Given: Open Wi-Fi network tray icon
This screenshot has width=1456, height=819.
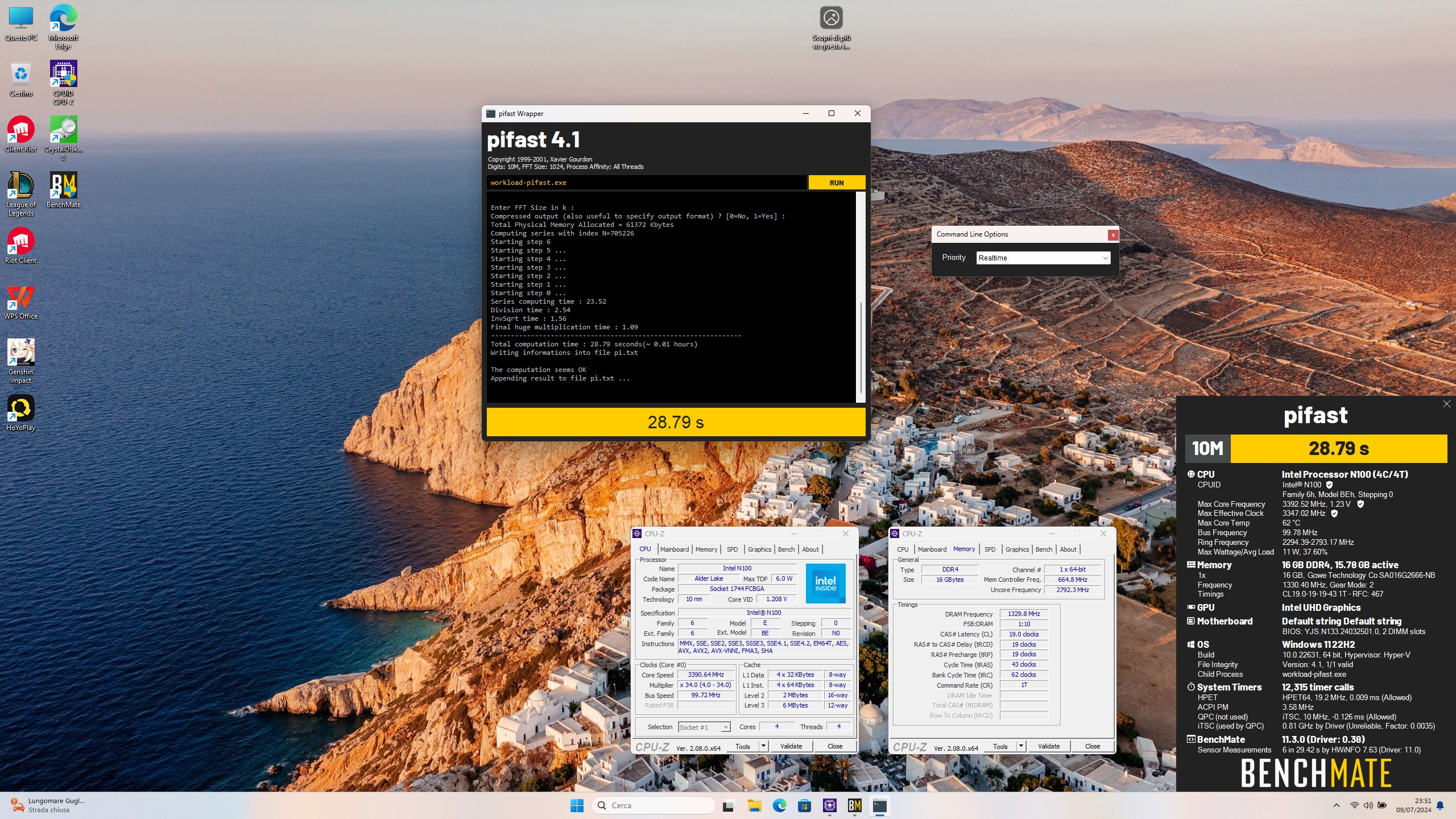Looking at the screenshot, I should [1355, 805].
